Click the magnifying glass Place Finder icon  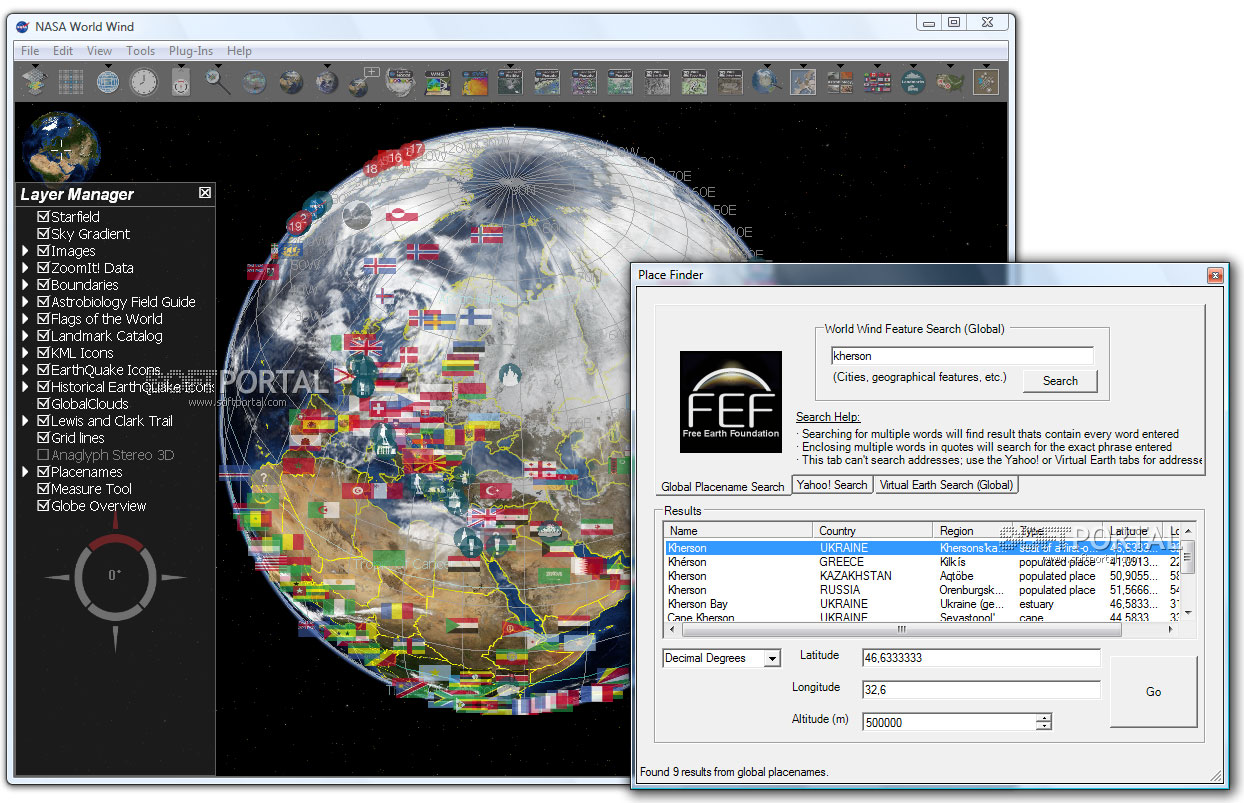(217, 81)
